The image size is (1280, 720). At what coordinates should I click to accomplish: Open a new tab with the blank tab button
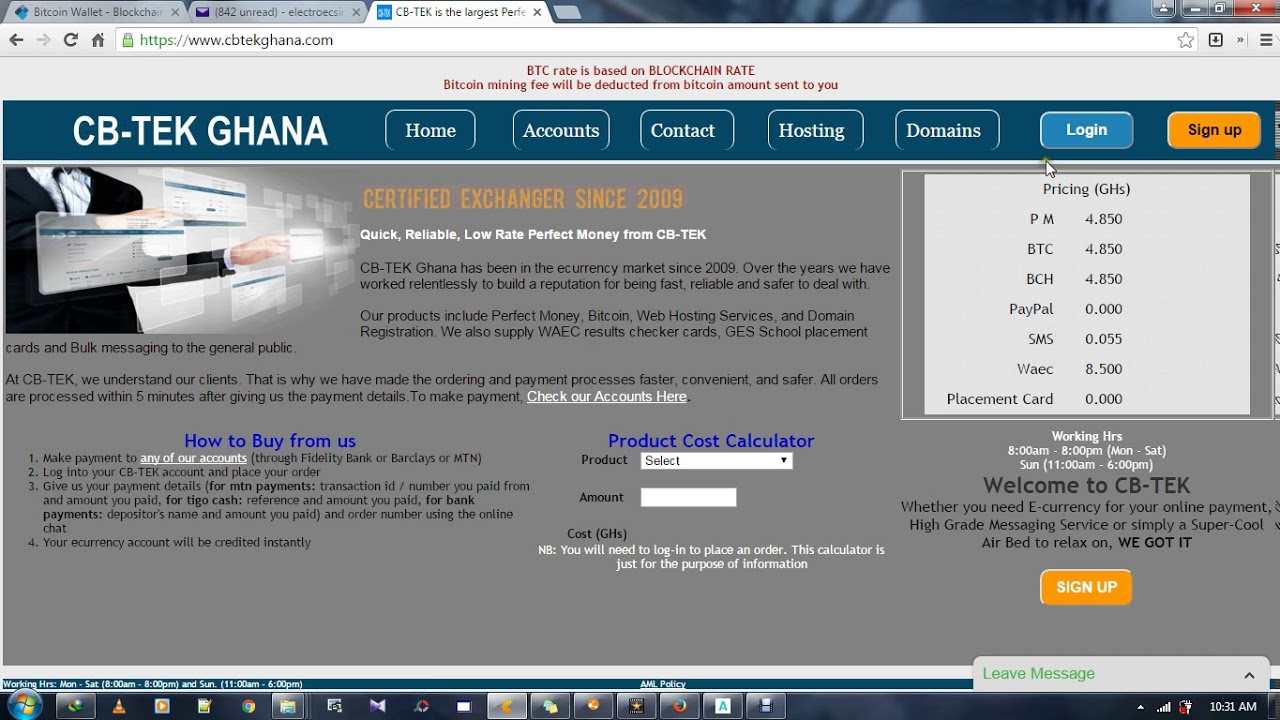(x=566, y=13)
